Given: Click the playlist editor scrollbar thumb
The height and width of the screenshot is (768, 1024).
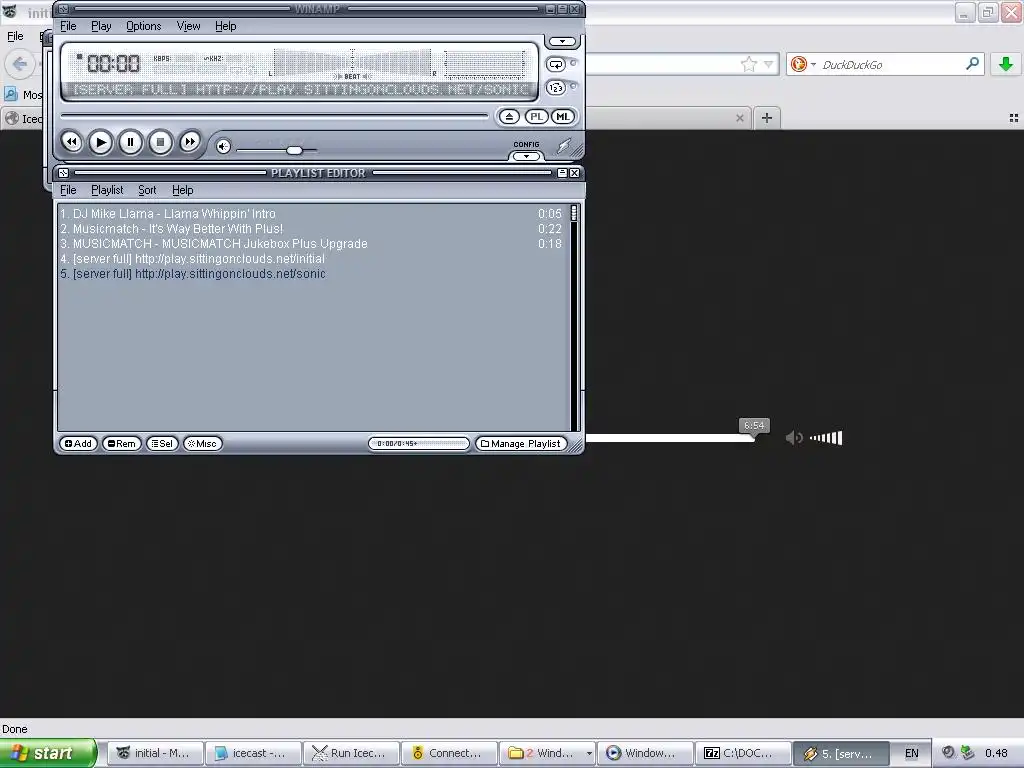Looking at the screenshot, I should [x=574, y=212].
